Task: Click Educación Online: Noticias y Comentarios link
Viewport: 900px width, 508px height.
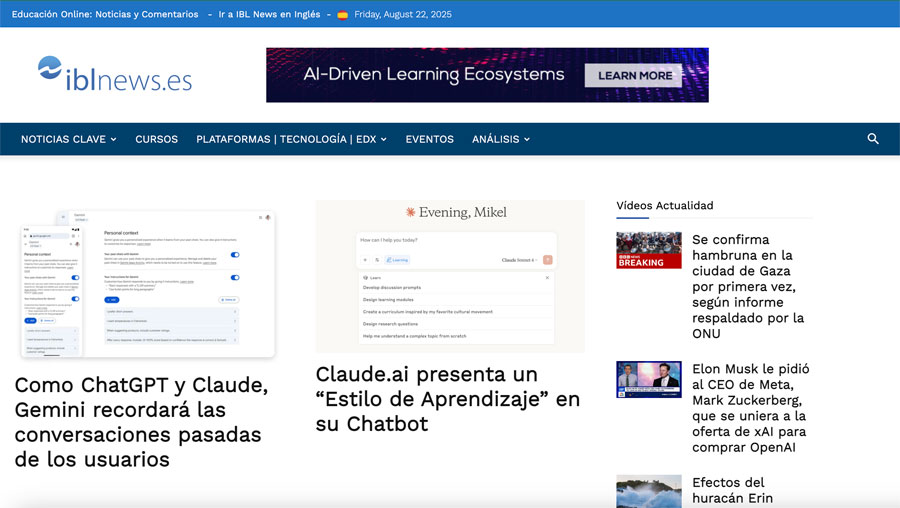Action: (105, 14)
